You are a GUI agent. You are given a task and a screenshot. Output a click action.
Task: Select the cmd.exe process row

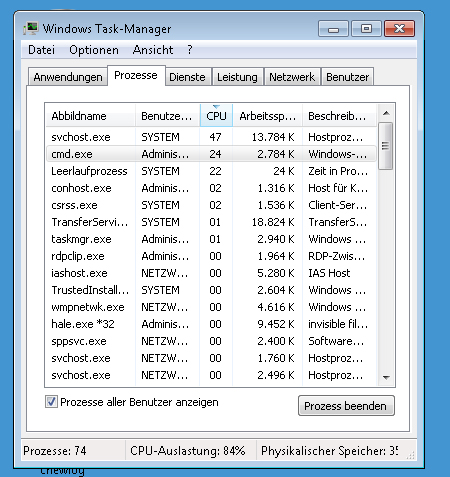click(x=211, y=154)
